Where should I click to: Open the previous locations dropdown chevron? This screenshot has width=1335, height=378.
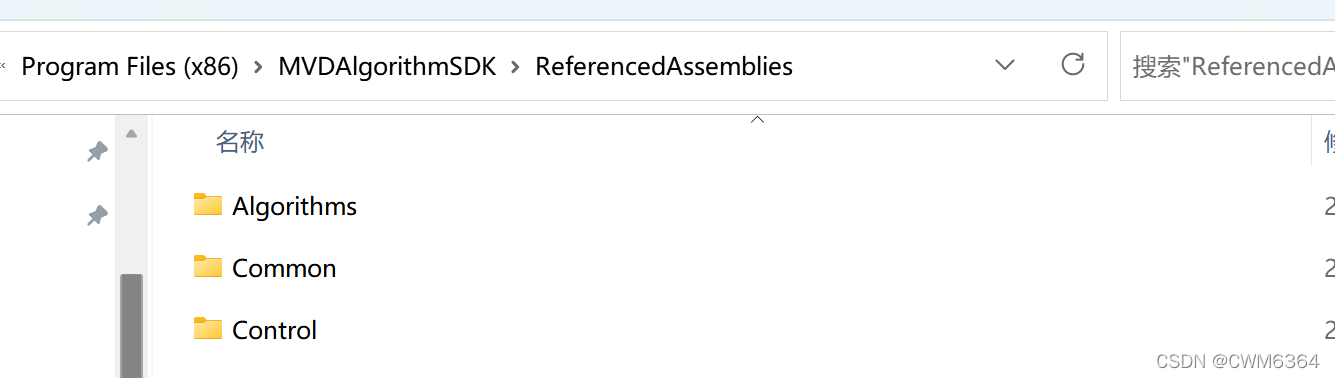pyautogui.click(x=1005, y=65)
